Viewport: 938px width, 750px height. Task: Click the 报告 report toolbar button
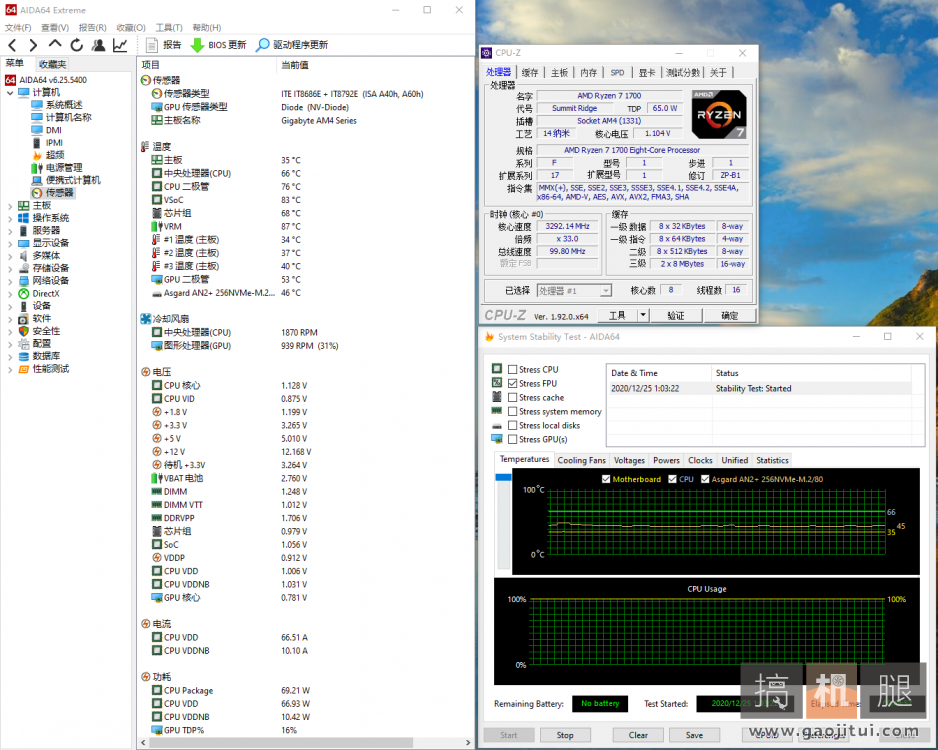(163, 45)
